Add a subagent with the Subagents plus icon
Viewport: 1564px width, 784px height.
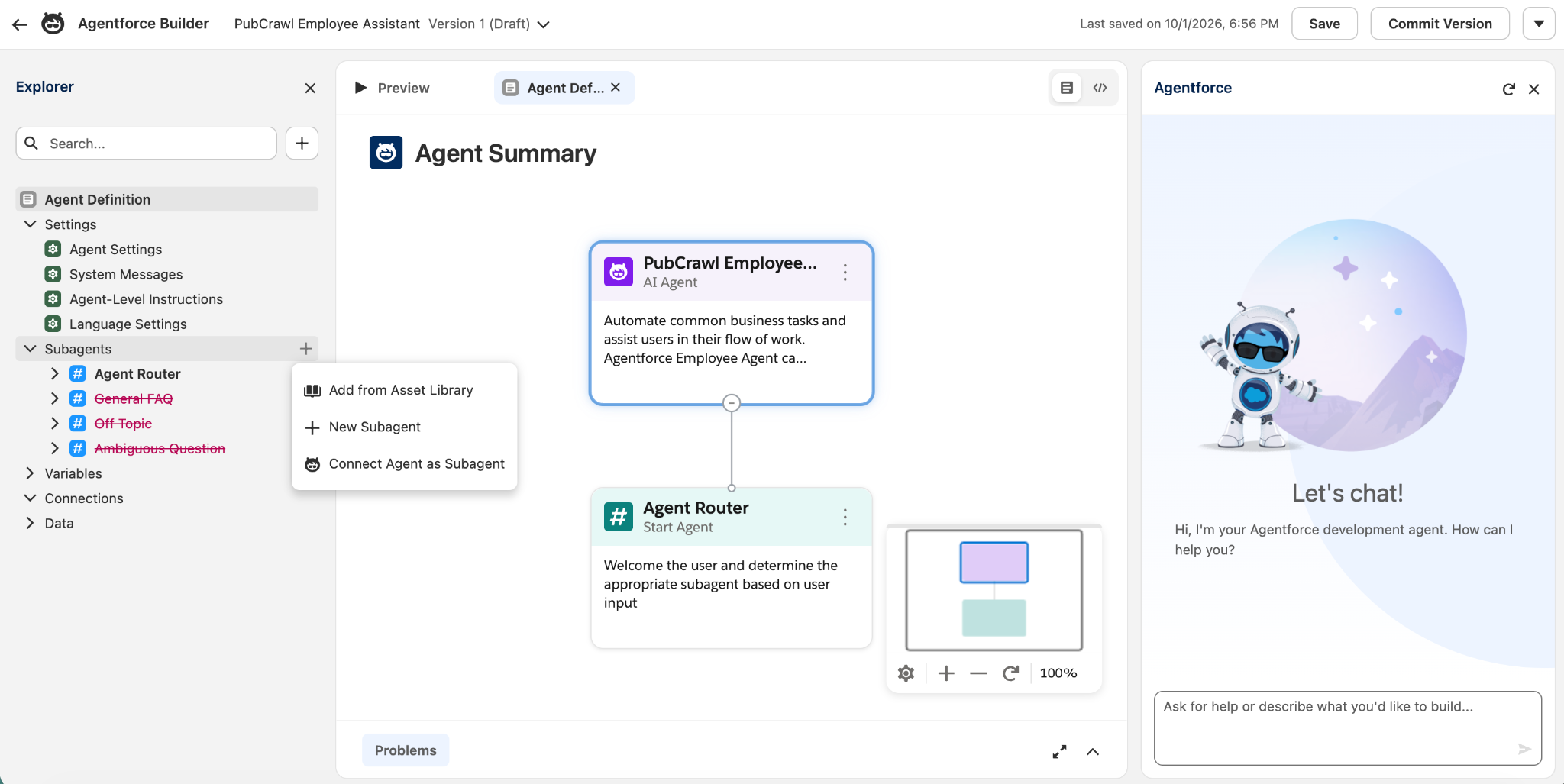(305, 349)
